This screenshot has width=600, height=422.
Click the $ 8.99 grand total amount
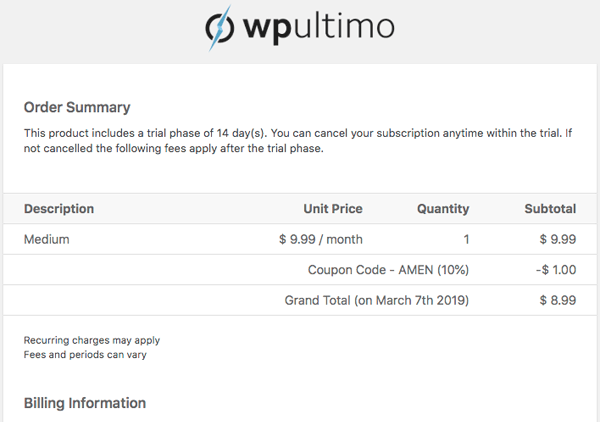(x=558, y=300)
